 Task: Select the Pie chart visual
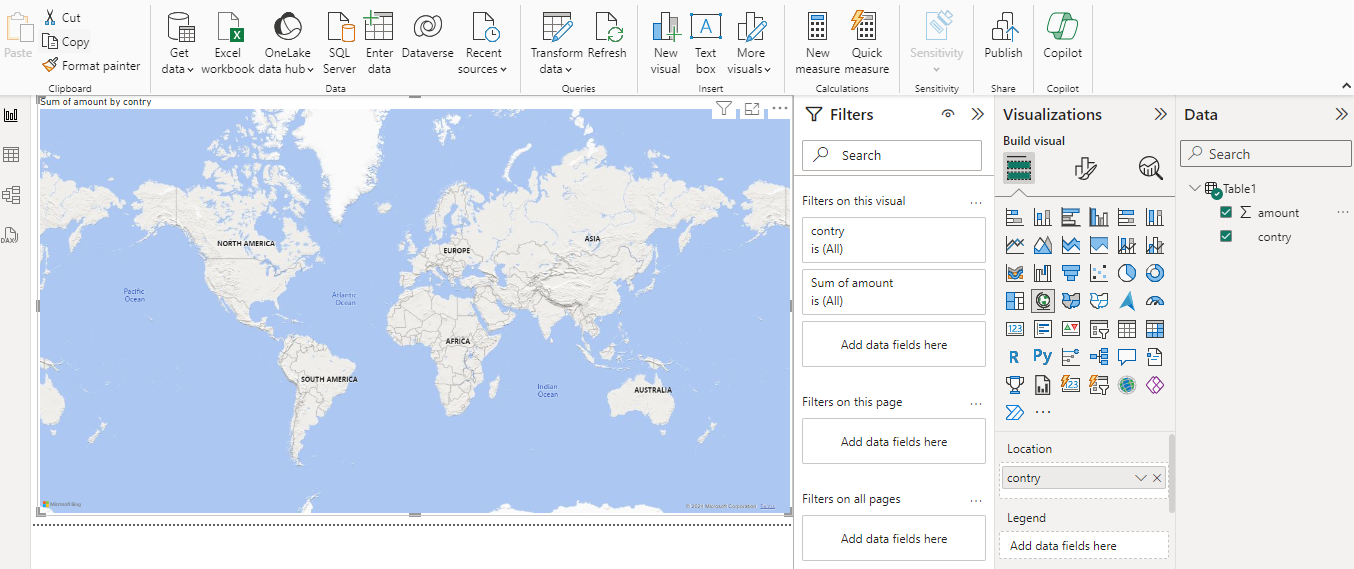[x=1127, y=273]
